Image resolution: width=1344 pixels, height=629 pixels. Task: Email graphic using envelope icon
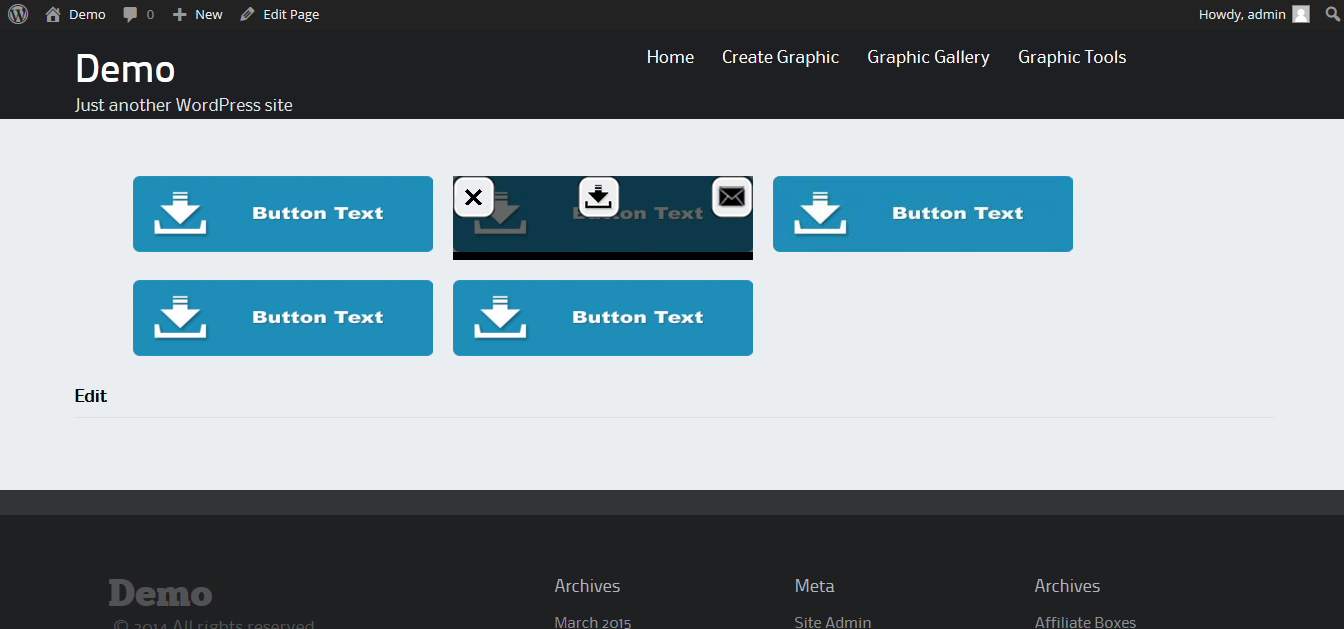(x=732, y=197)
